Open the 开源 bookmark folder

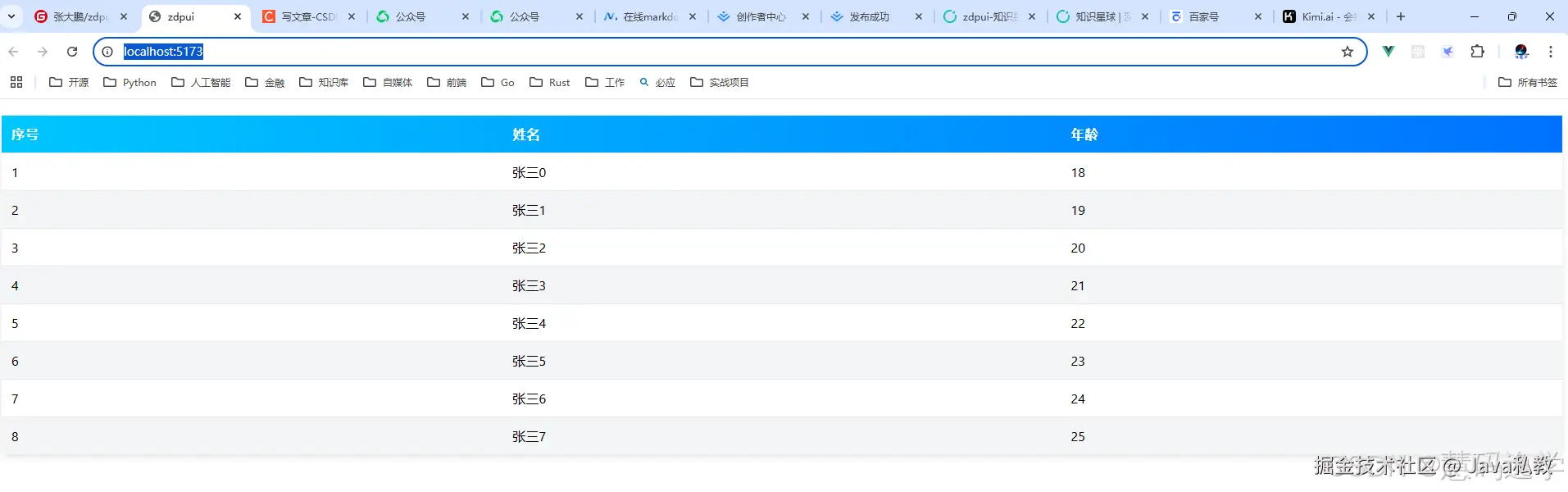click(x=69, y=82)
